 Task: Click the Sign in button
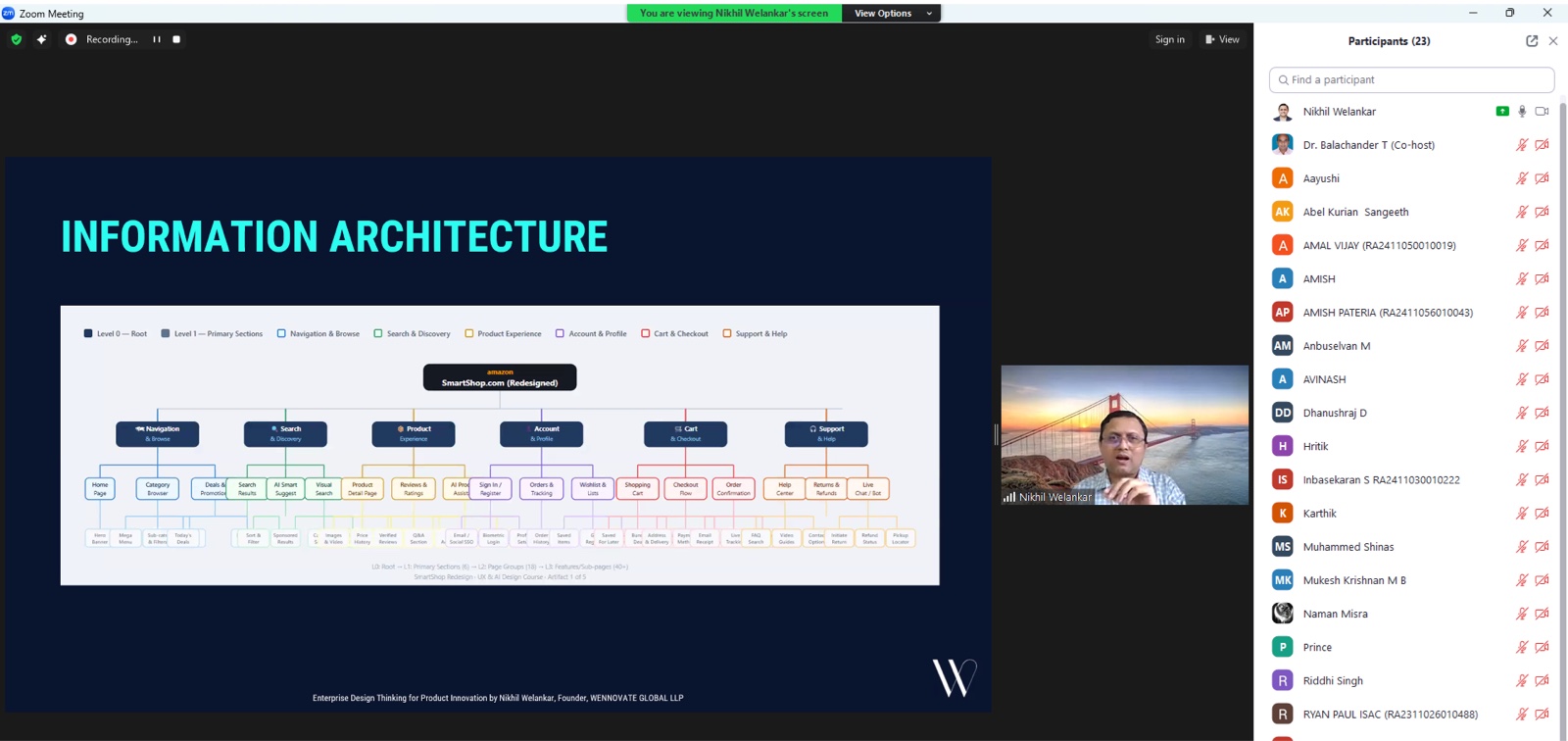pos(1169,39)
